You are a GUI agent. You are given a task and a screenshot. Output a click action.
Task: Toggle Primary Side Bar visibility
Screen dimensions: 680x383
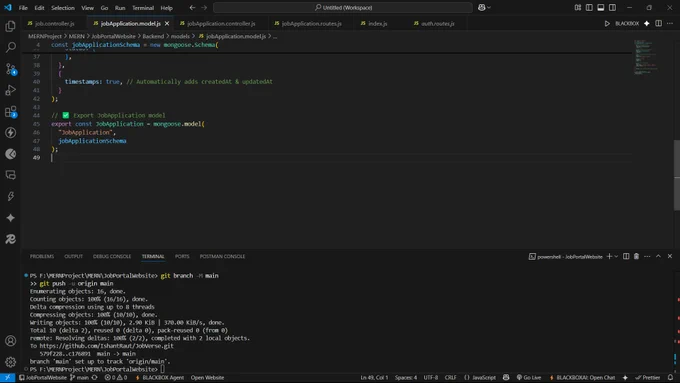[x=589, y=7]
